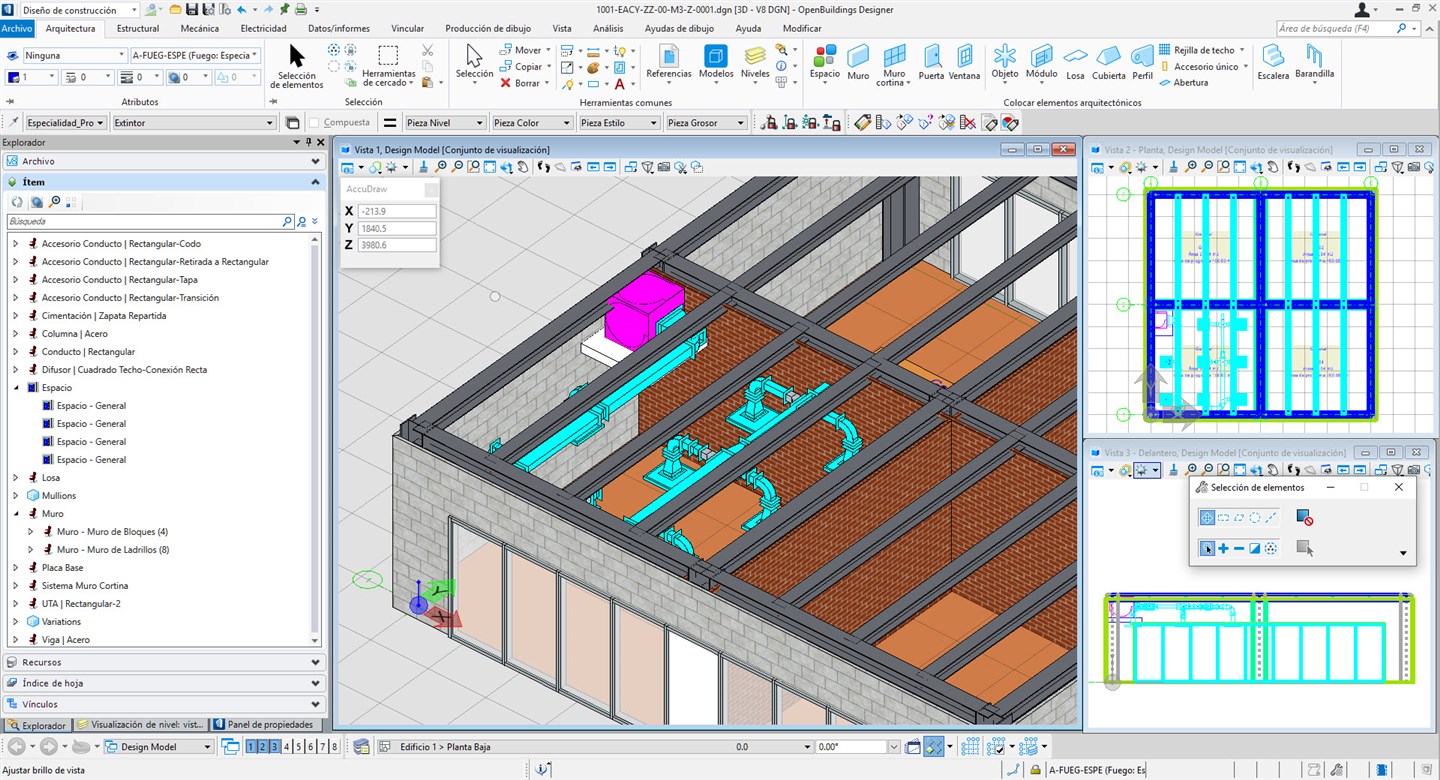
Task: Select Viga | Acero tree item
Action: coord(65,640)
